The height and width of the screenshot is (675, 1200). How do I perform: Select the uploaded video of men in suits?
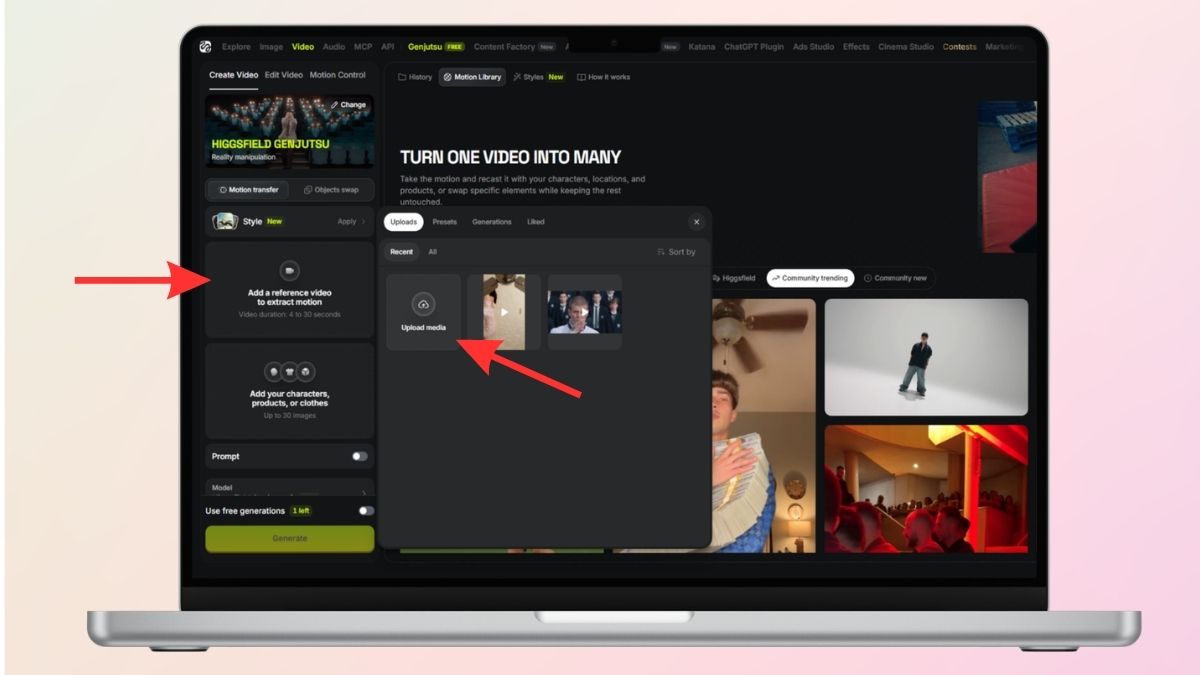pos(585,312)
